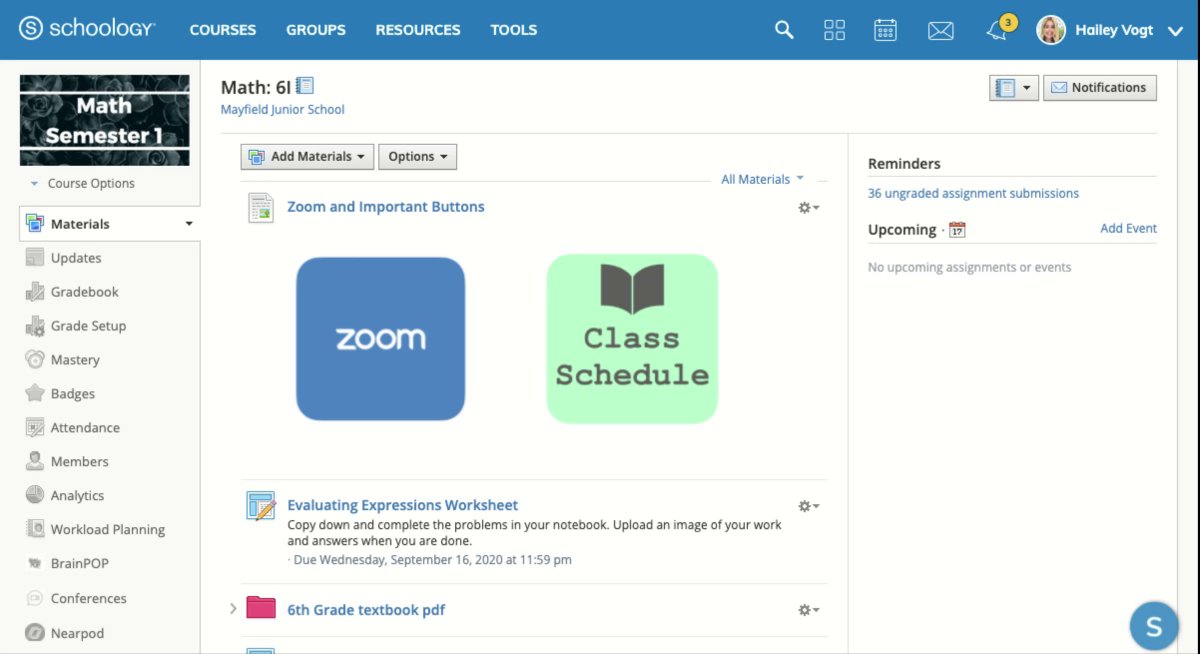Open the Add Materials dropdown

point(307,157)
